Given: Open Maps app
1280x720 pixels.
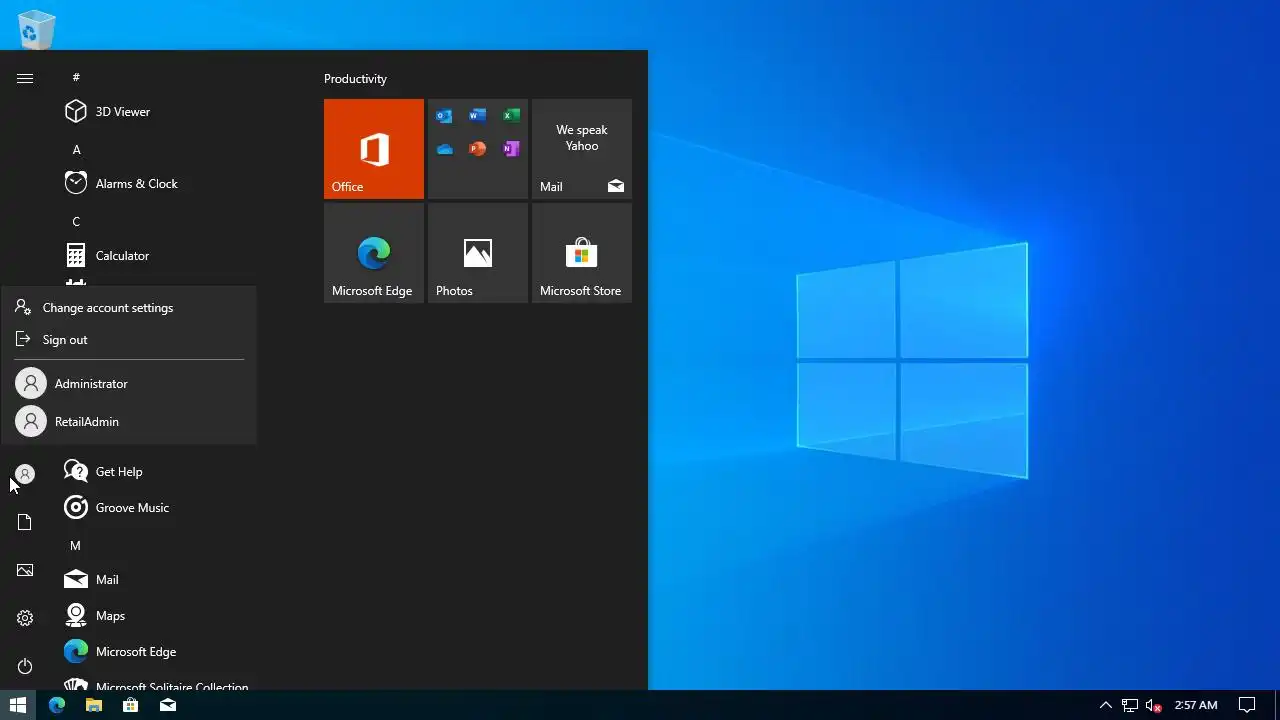Looking at the screenshot, I should (x=160, y=616).
